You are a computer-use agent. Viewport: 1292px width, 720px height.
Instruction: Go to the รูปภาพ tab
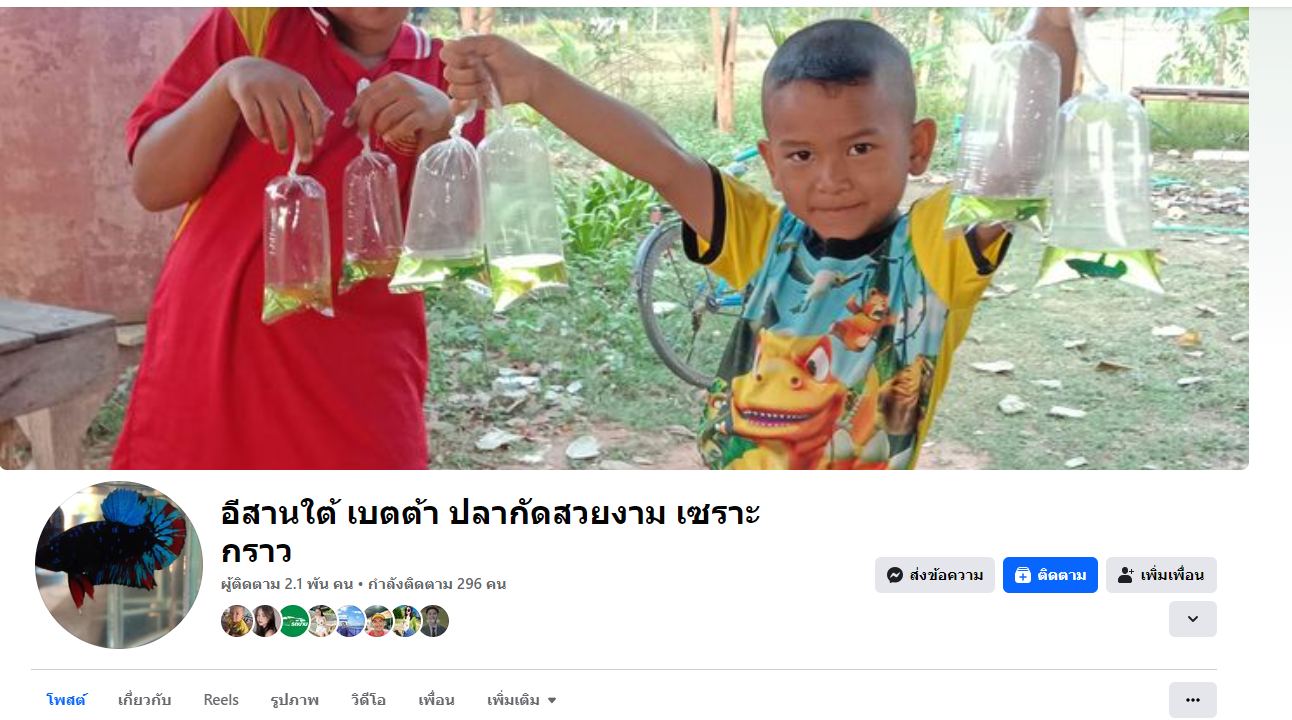[295, 700]
